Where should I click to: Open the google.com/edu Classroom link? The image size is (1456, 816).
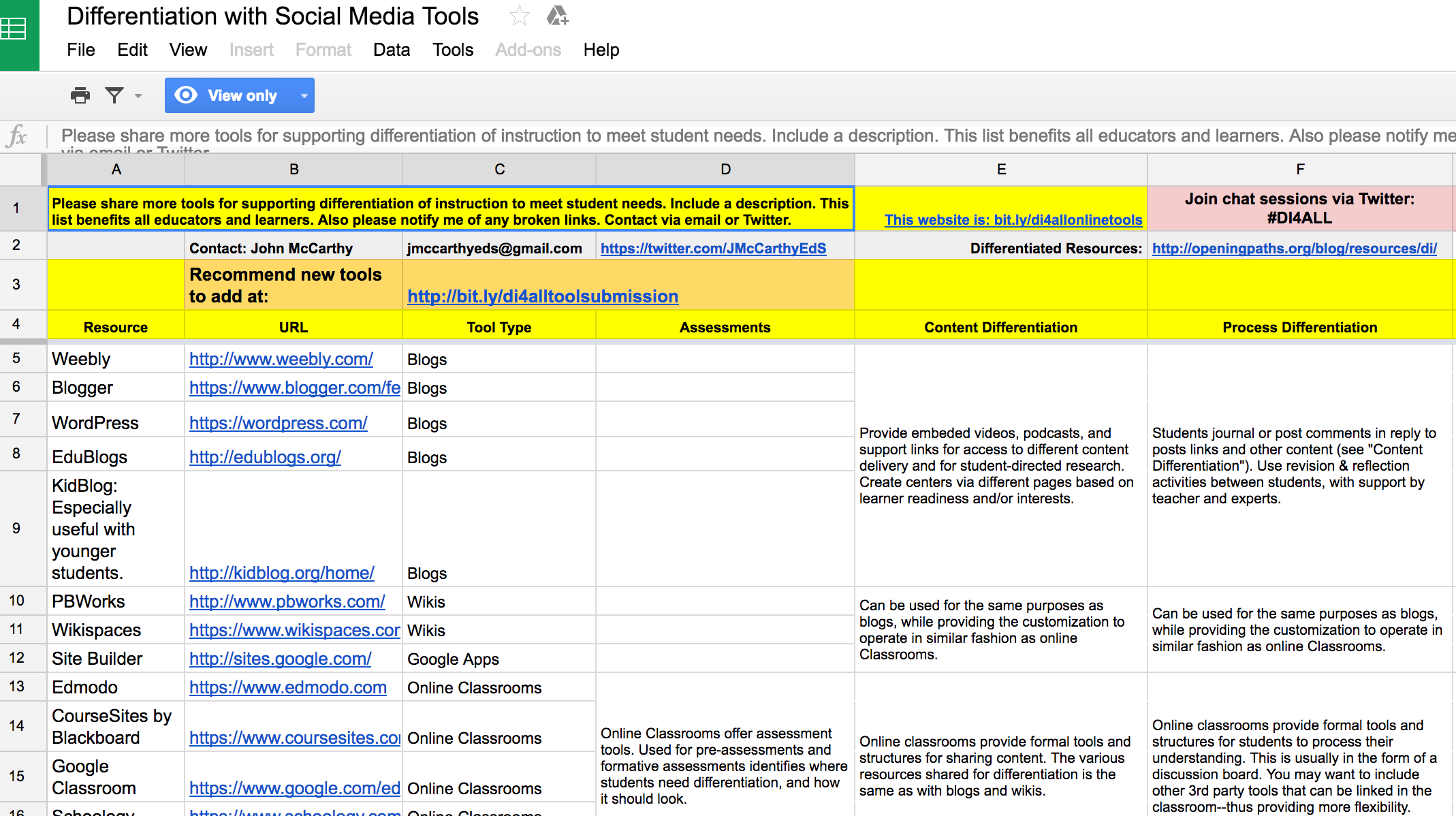(295, 788)
